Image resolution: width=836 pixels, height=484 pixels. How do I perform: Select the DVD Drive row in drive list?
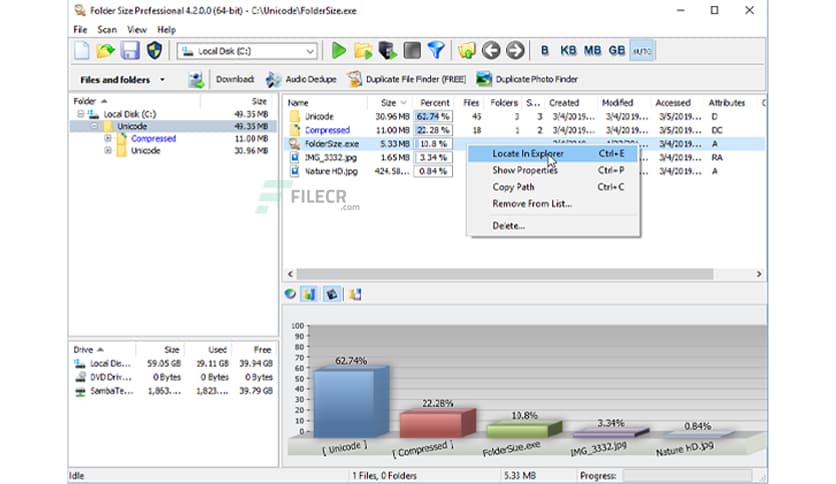click(173, 377)
